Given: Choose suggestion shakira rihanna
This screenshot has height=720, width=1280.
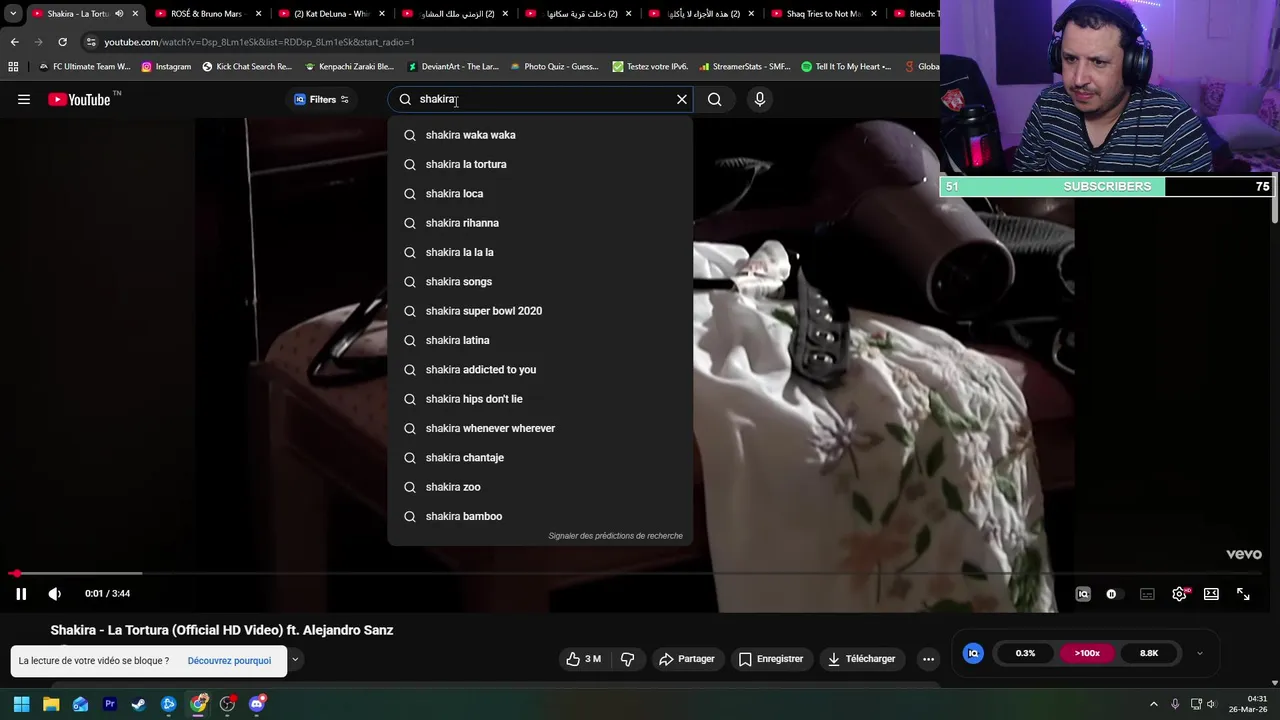Looking at the screenshot, I should pos(540,223).
